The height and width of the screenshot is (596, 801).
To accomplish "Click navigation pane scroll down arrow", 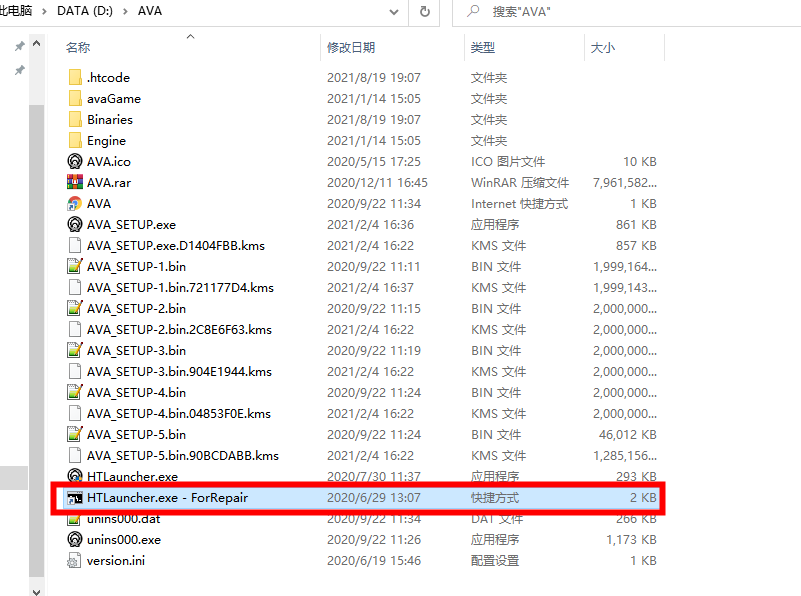I will [x=36, y=590].
